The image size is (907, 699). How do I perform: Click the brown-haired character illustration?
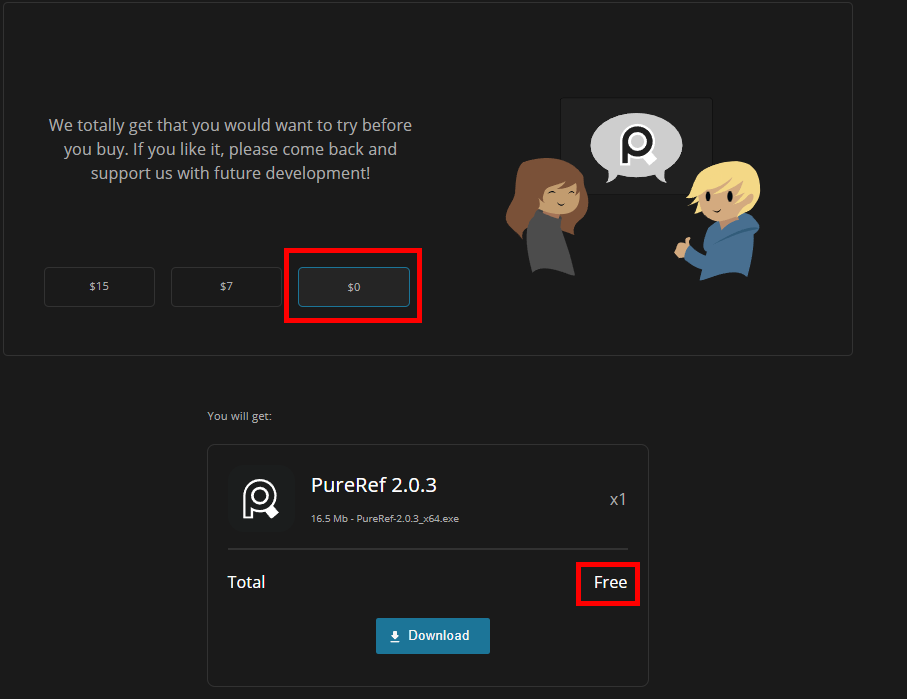[548, 216]
